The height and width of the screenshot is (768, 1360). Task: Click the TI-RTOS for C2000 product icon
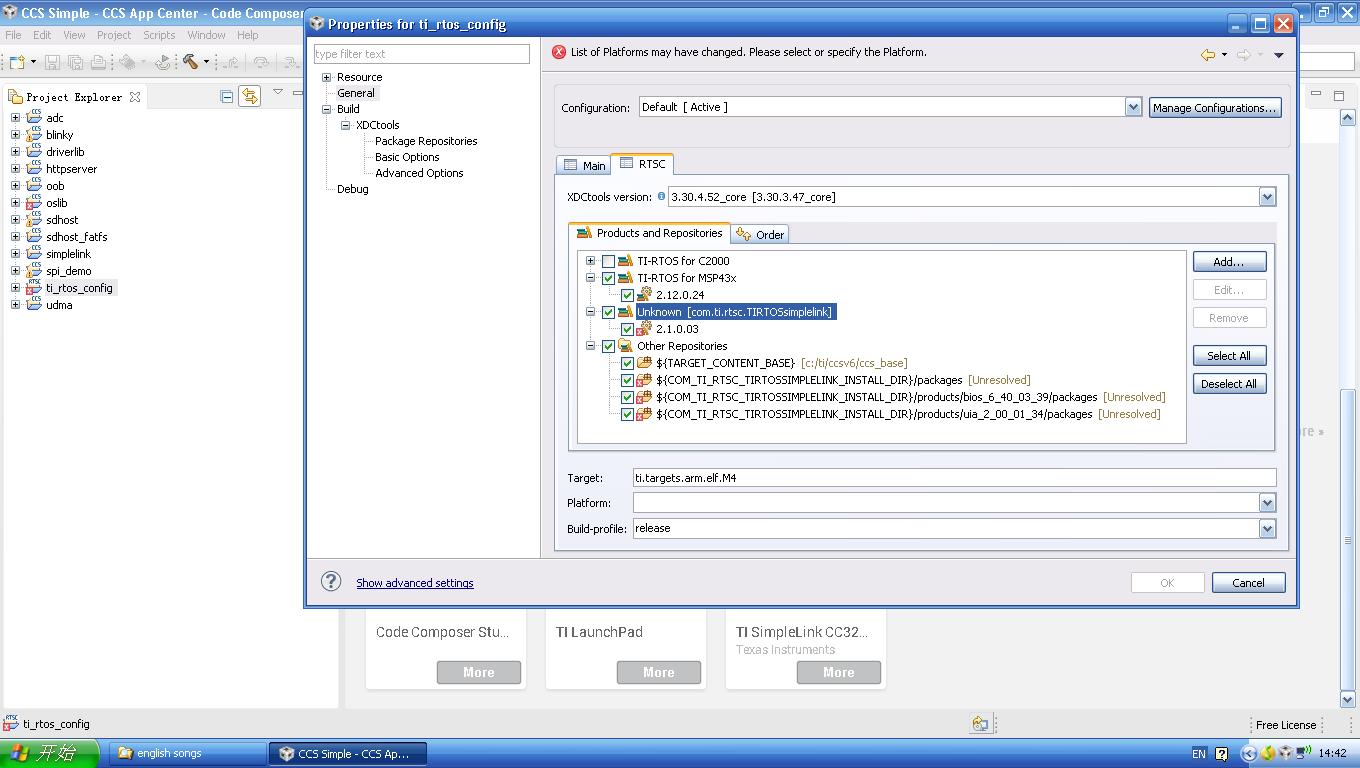625,261
